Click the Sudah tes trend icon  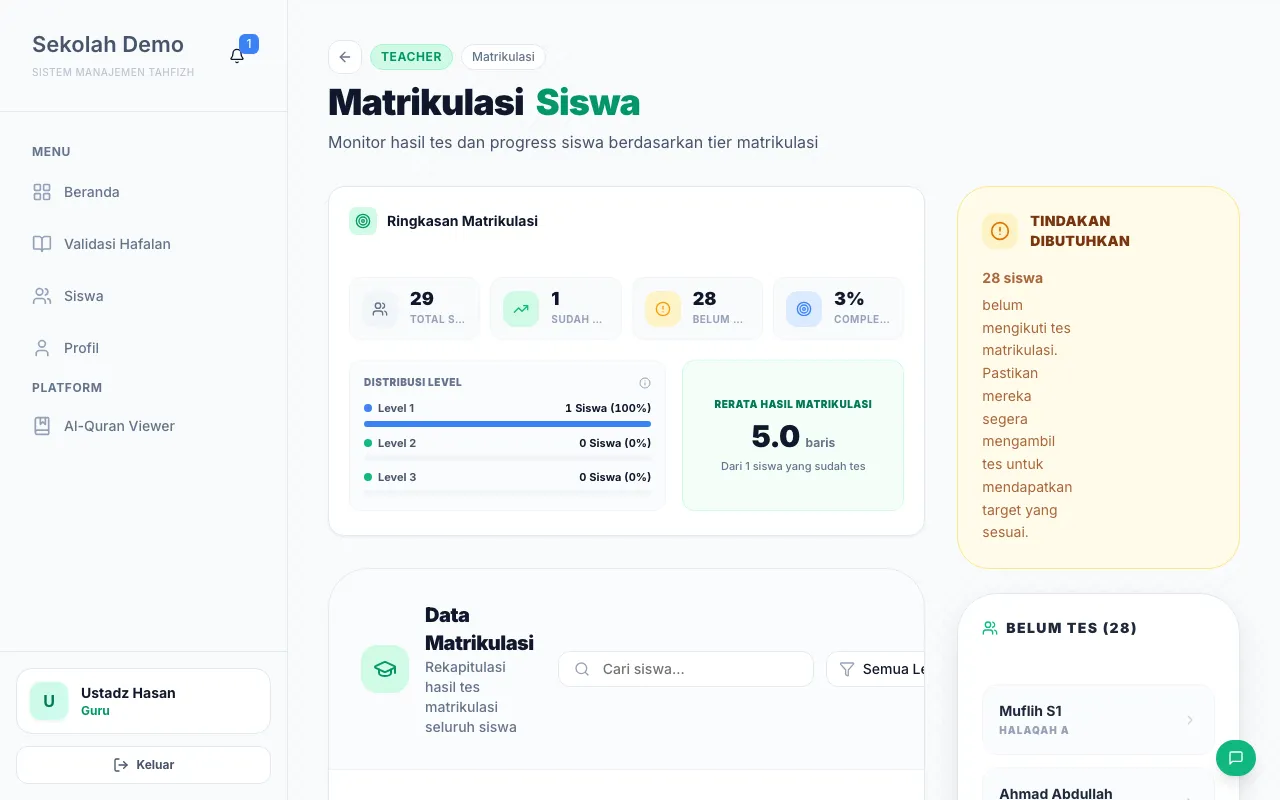click(x=521, y=309)
